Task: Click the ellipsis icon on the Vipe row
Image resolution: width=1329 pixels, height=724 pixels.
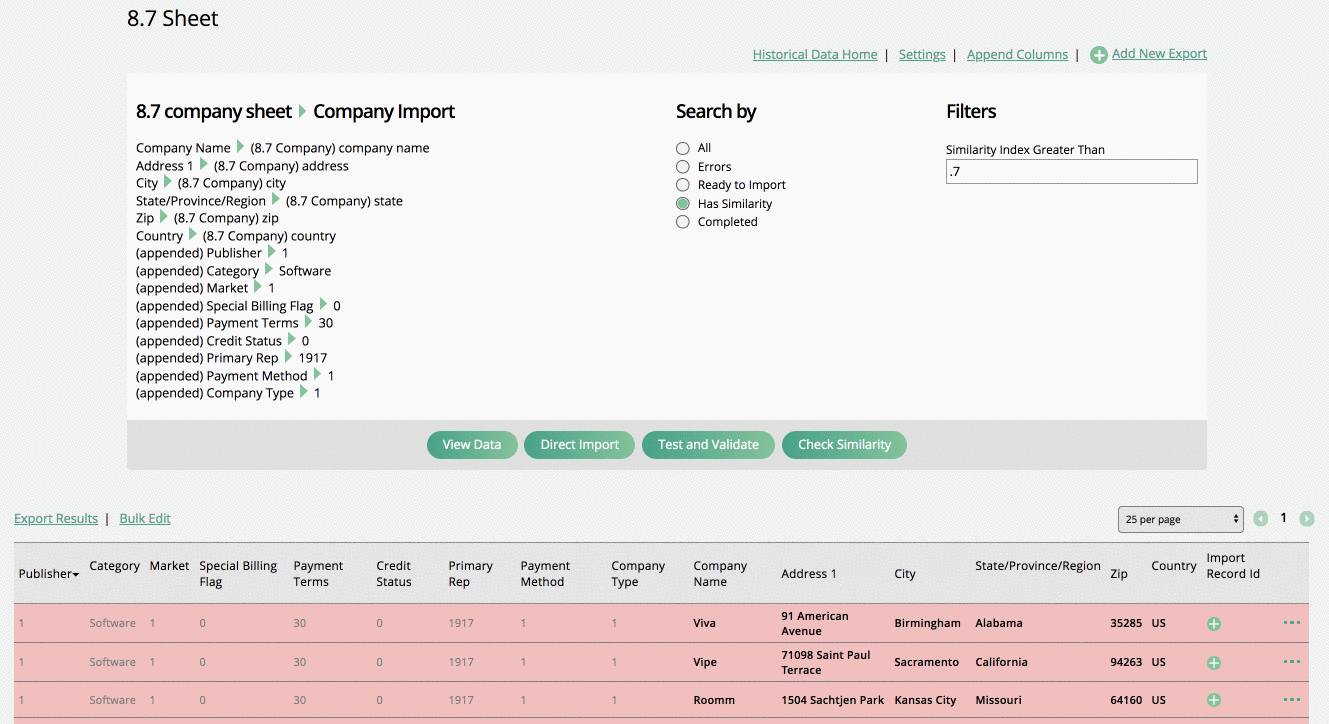Action: pos(1291,662)
